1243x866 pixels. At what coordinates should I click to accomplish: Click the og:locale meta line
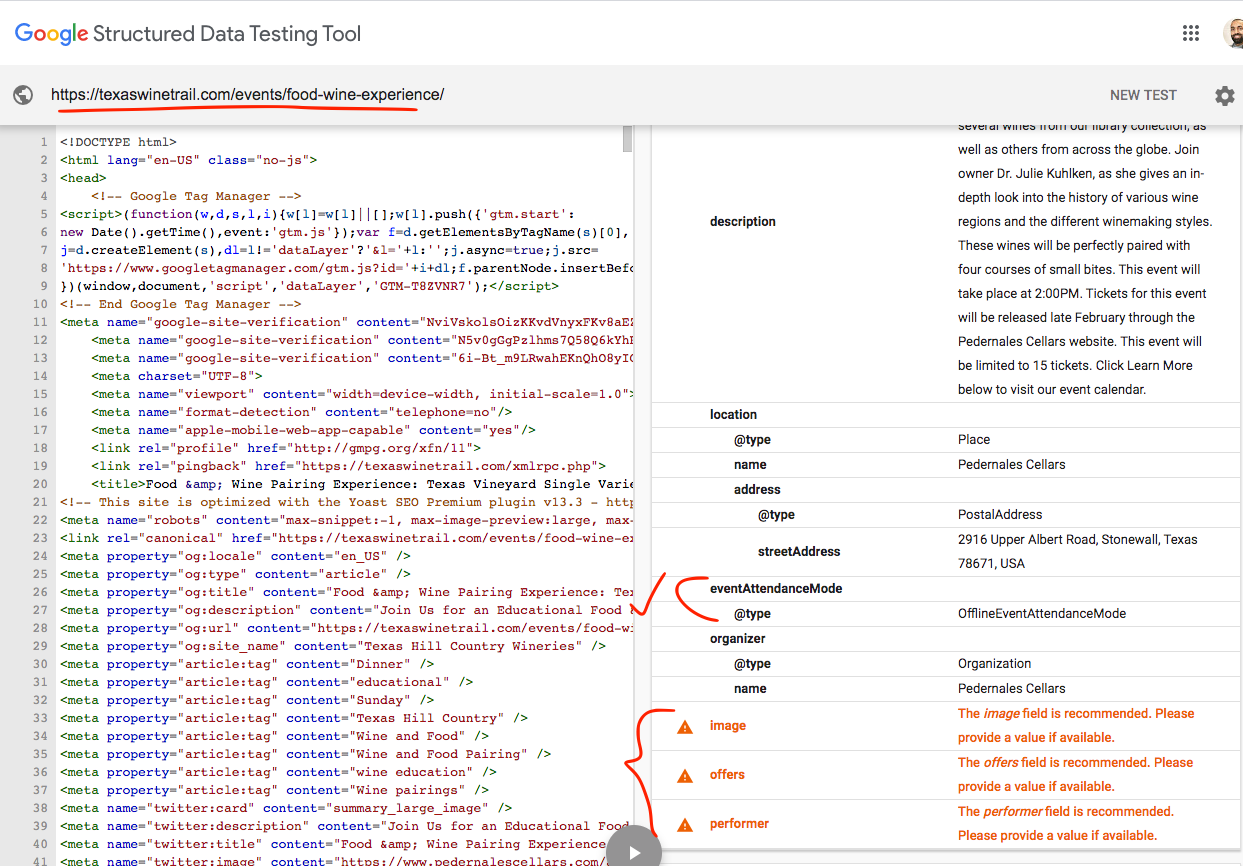pyautogui.click(x=235, y=556)
